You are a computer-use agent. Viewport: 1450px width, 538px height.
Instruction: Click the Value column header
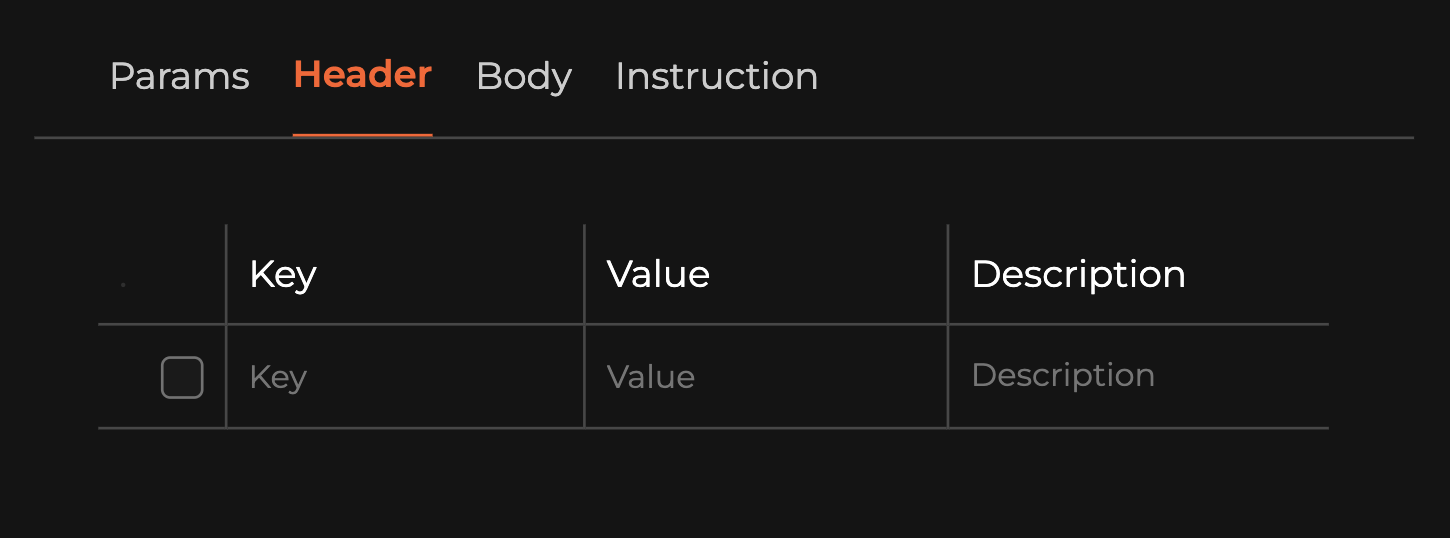point(658,274)
